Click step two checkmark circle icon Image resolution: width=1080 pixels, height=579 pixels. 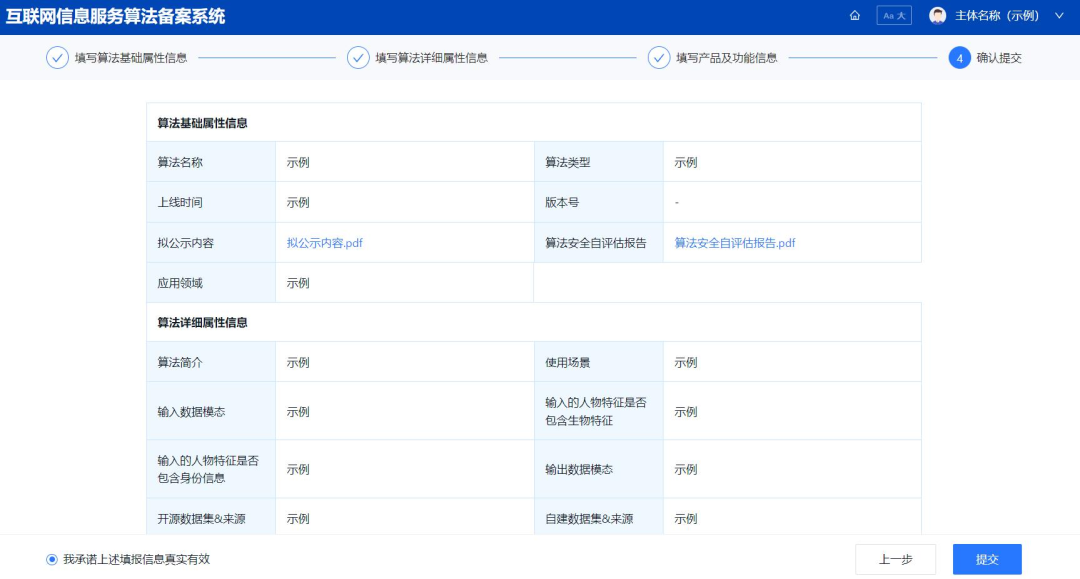pyautogui.click(x=358, y=58)
